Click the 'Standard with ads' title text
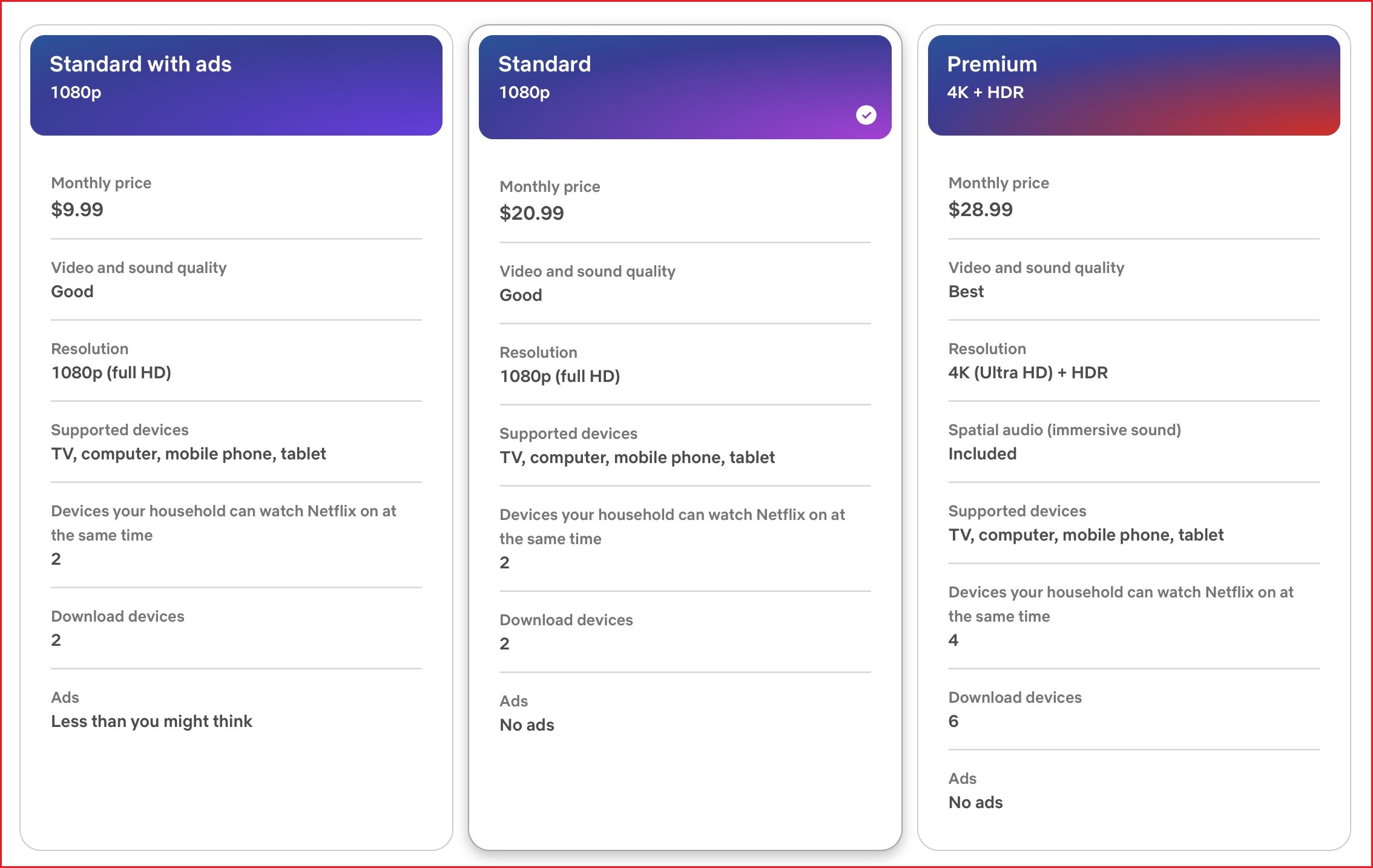 140,64
